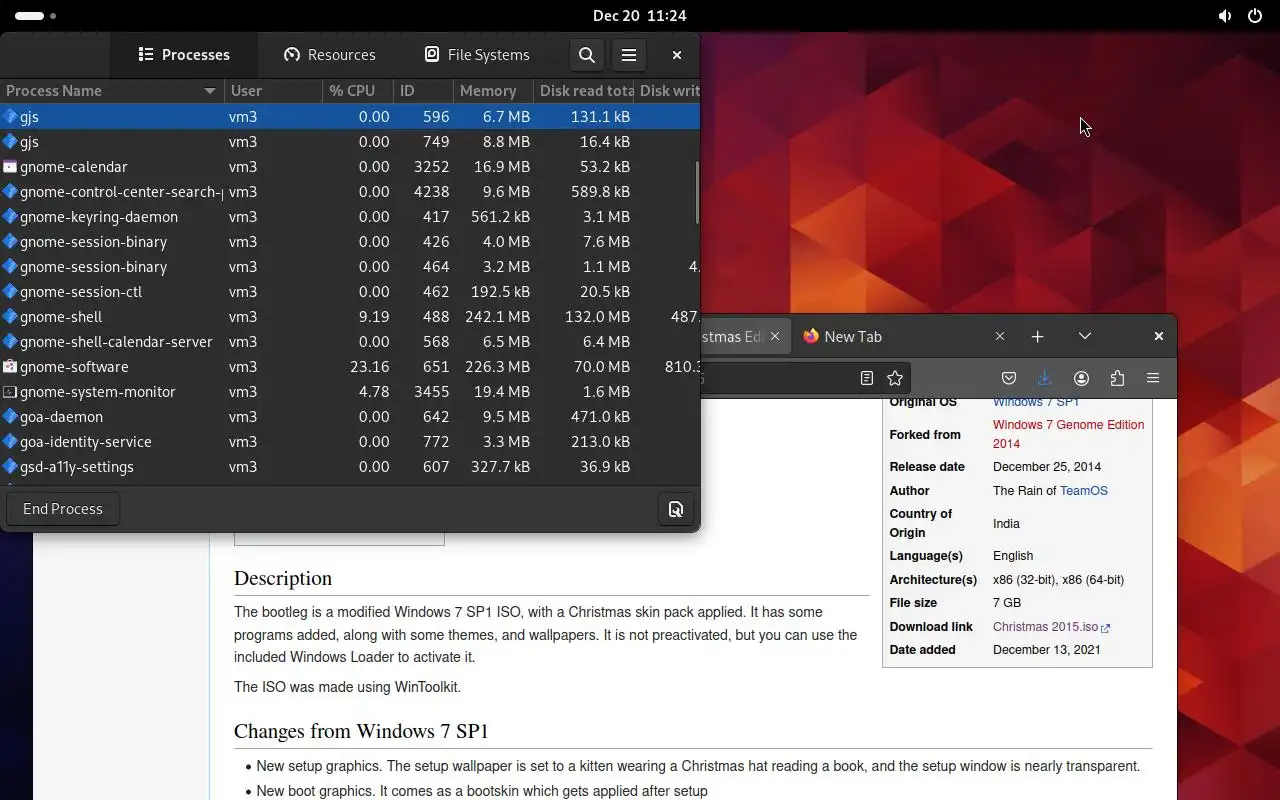This screenshot has height=800, width=1280.
Task: Click Changes from Windows 7 SP1 heading
Action: click(361, 731)
